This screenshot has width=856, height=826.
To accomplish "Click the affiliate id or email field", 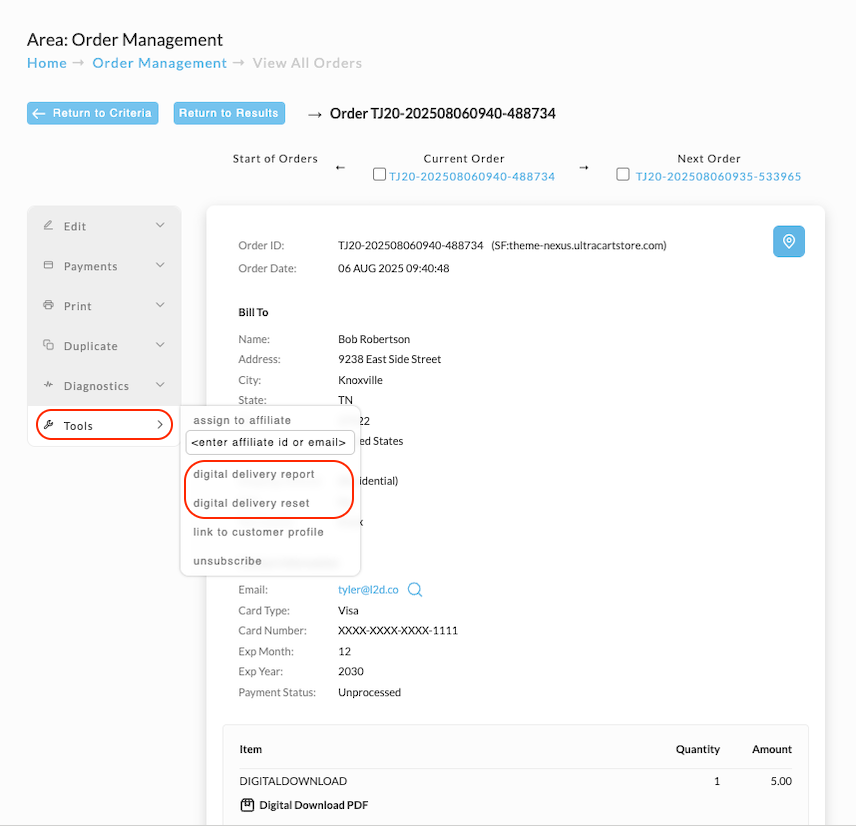I will (270, 443).
